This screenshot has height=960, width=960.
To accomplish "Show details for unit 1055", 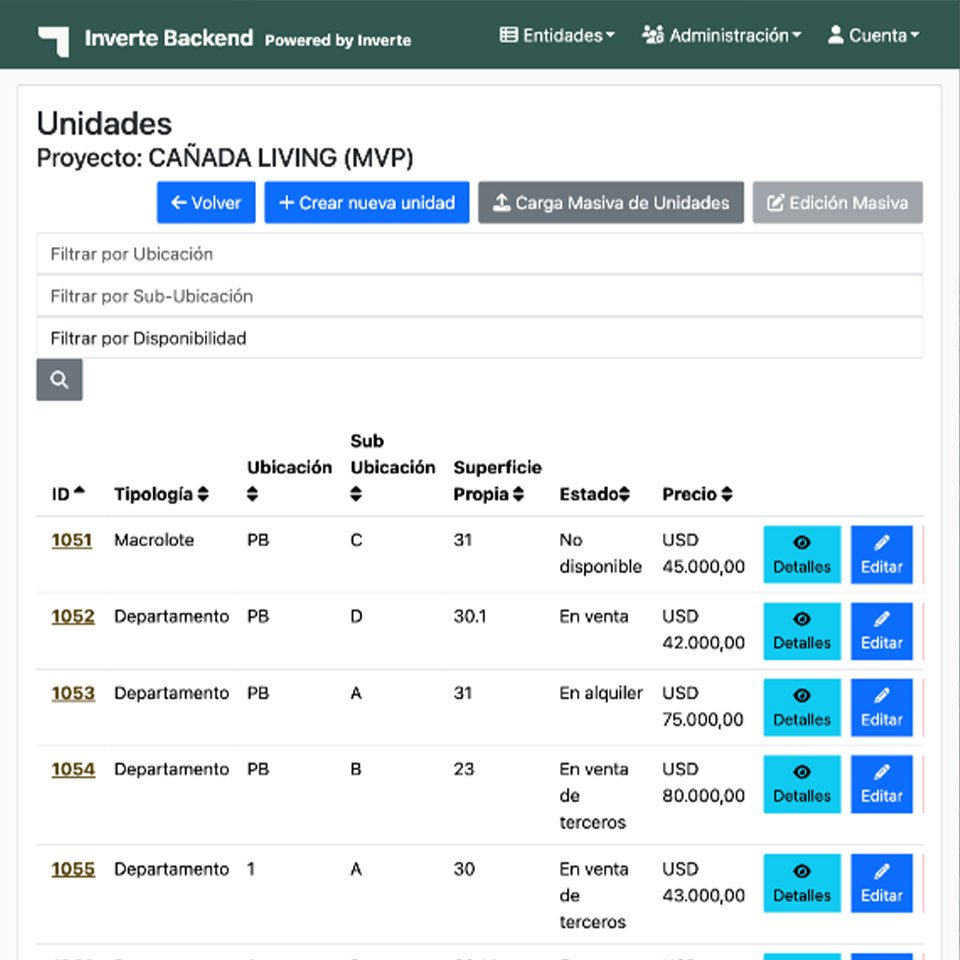I will 802,883.
